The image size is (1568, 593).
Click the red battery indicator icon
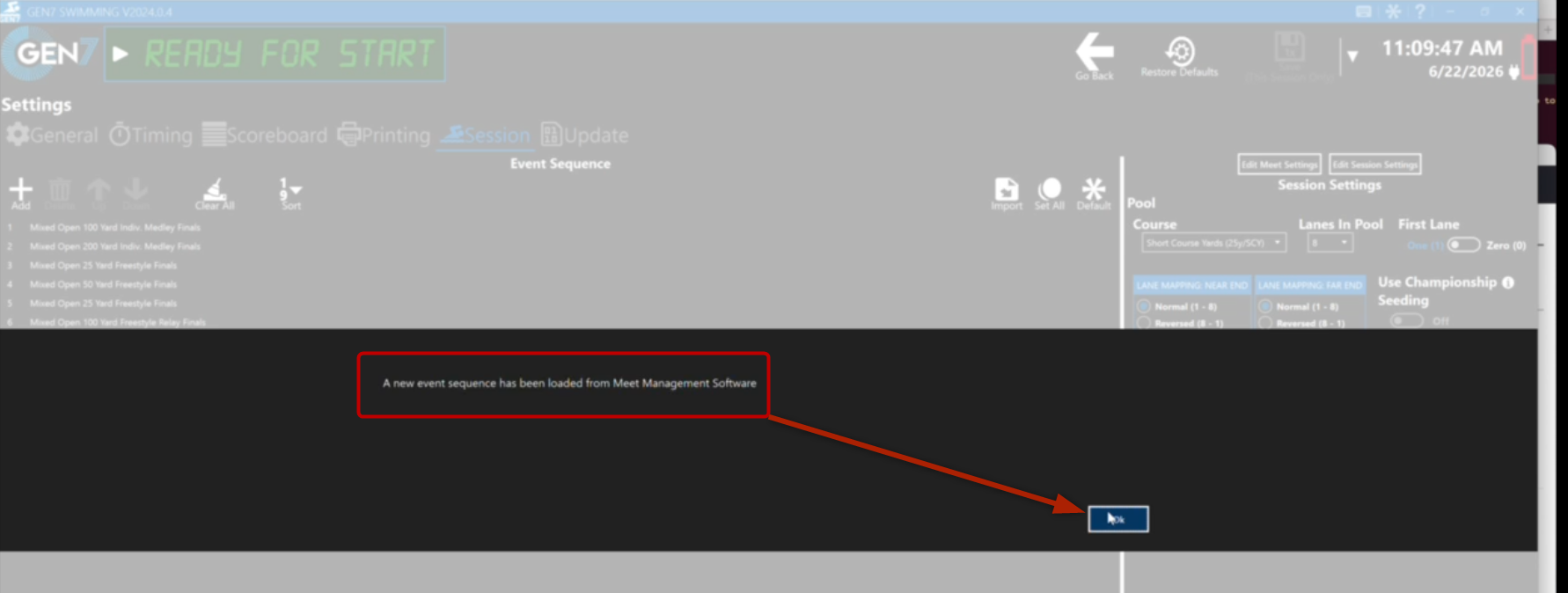[1529, 58]
